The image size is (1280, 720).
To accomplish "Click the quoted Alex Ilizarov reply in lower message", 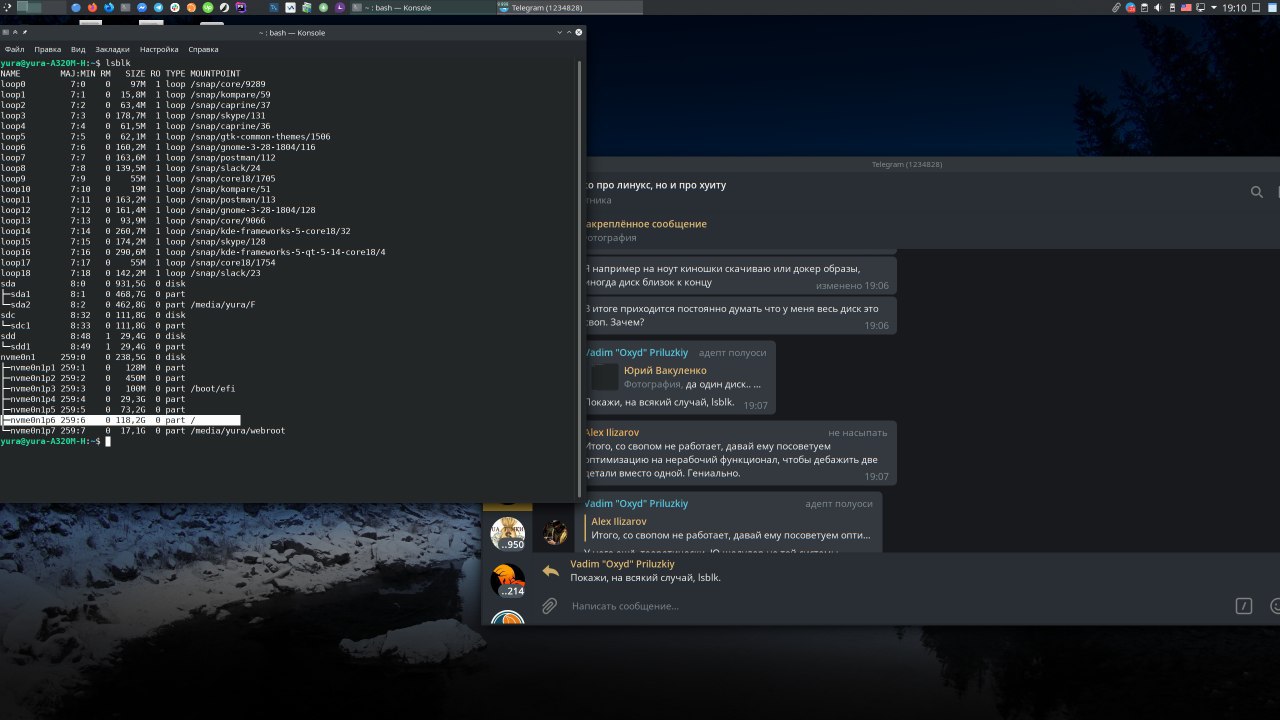I will click(730, 528).
